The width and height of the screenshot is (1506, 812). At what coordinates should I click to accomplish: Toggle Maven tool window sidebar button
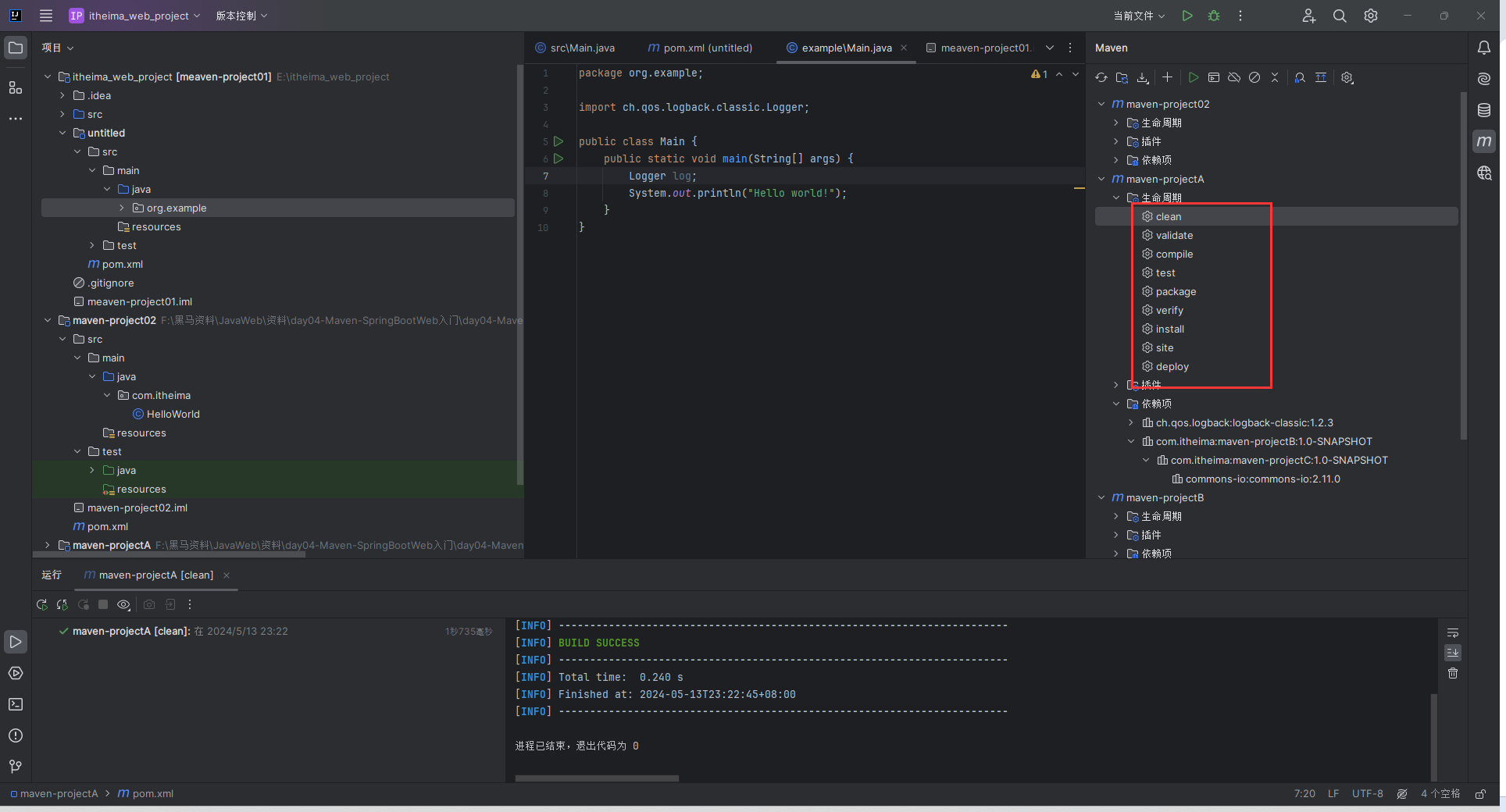(x=1484, y=141)
